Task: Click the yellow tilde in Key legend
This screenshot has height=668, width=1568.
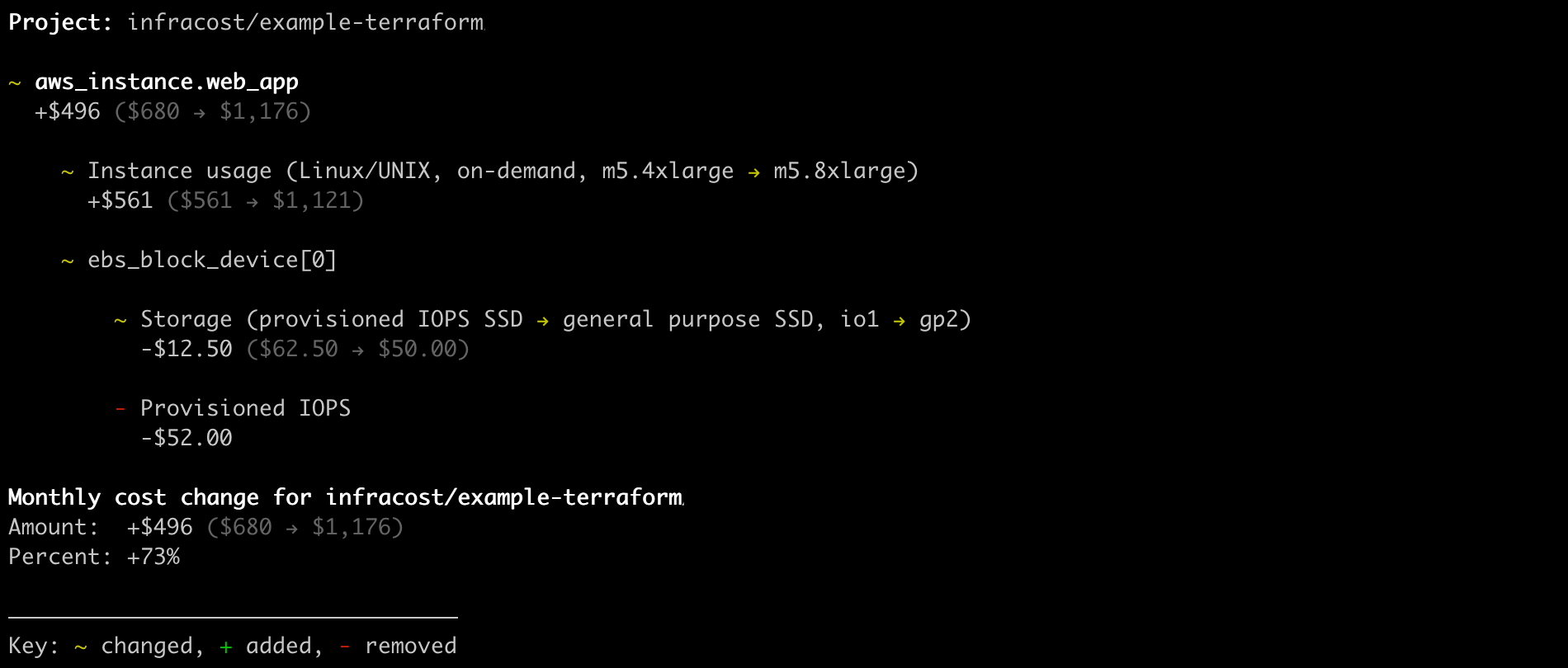Action: tap(81, 647)
